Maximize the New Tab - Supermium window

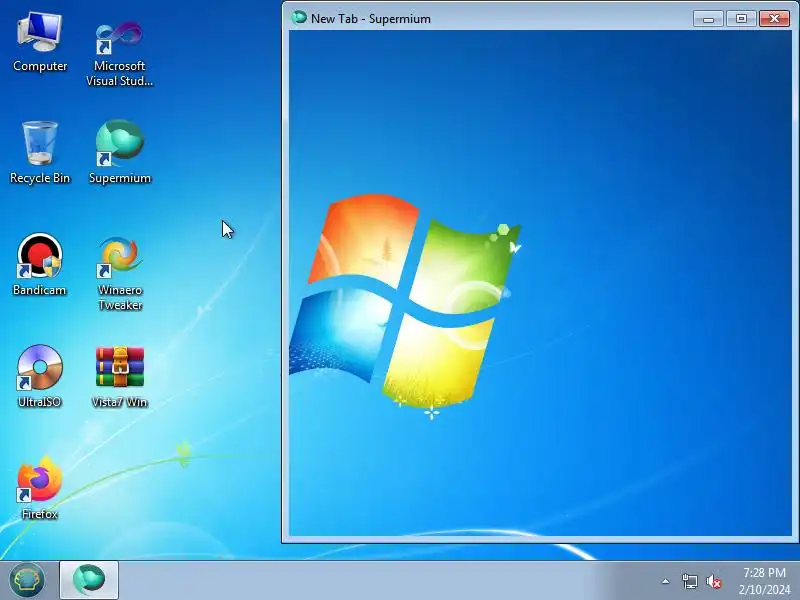point(741,19)
